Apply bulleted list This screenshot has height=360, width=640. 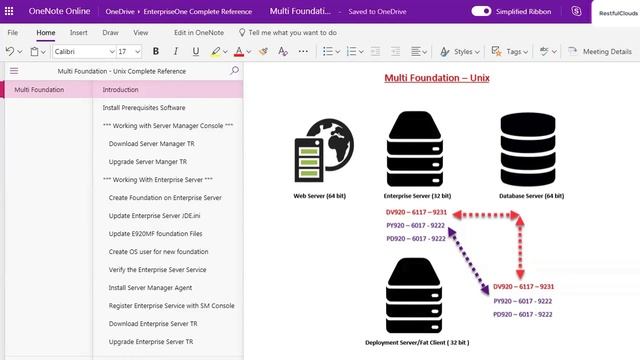(327, 51)
